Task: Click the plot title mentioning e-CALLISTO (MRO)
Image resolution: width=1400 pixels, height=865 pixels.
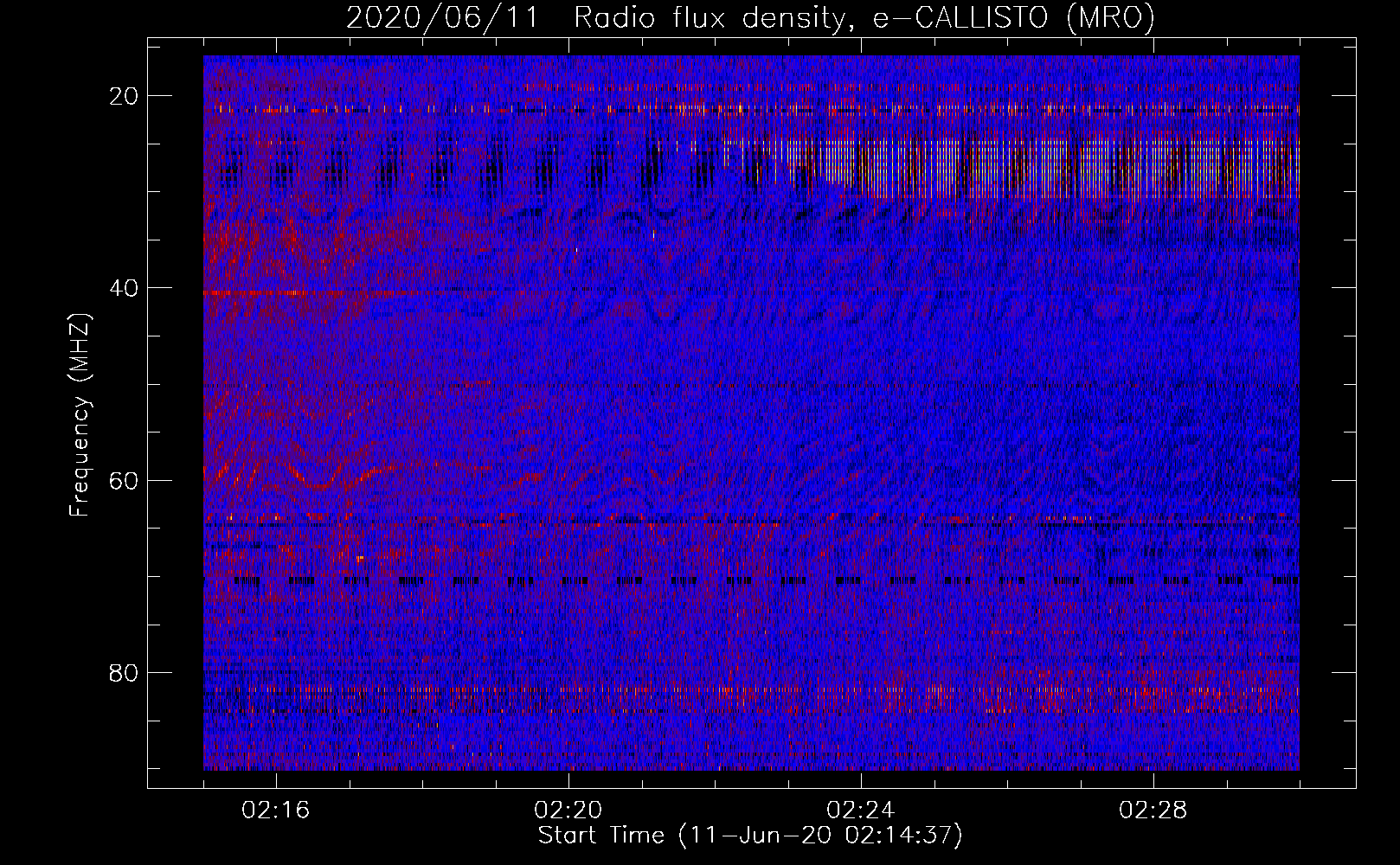Action: [x=750, y=17]
